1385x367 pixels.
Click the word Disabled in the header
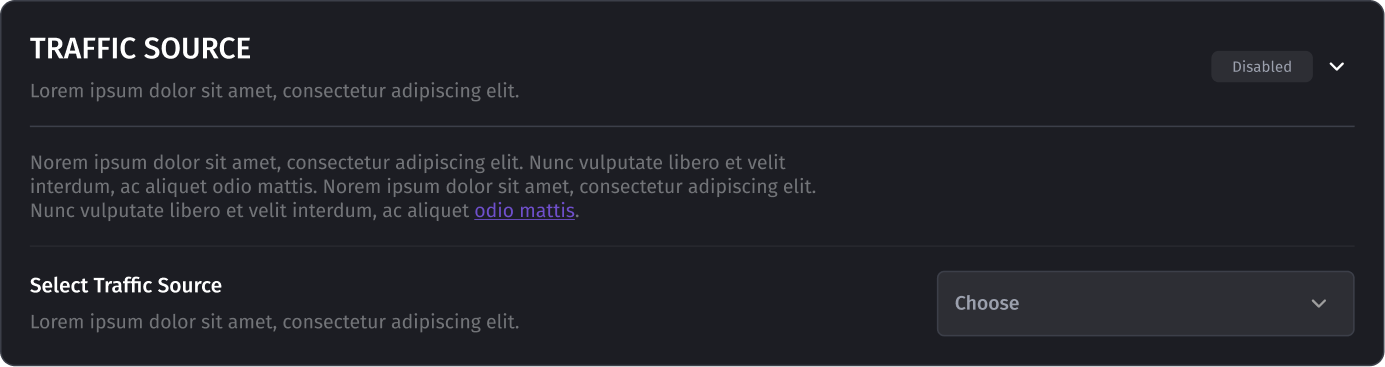(x=1261, y=67)
